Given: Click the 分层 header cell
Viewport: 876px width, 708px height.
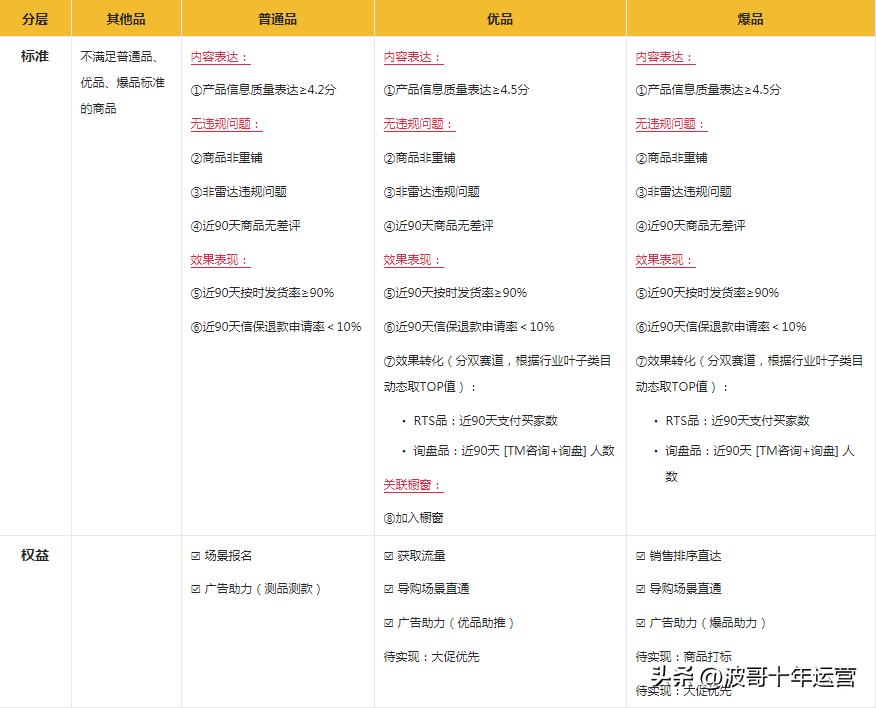Looking at the screenshot, I should (34, 18).
